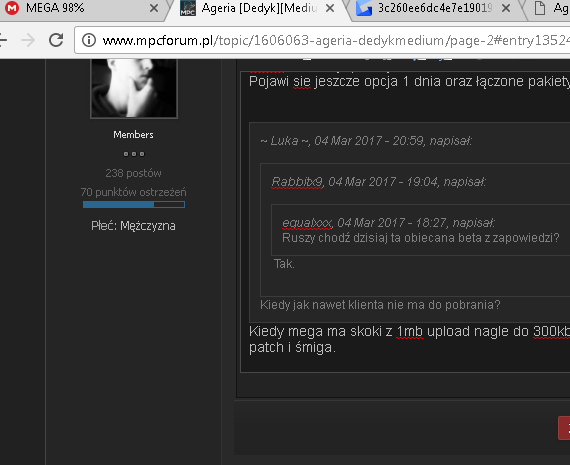Click the blank page icon of last tab
The height and width of the screenshot is (465, 570).
click(540, 8)
